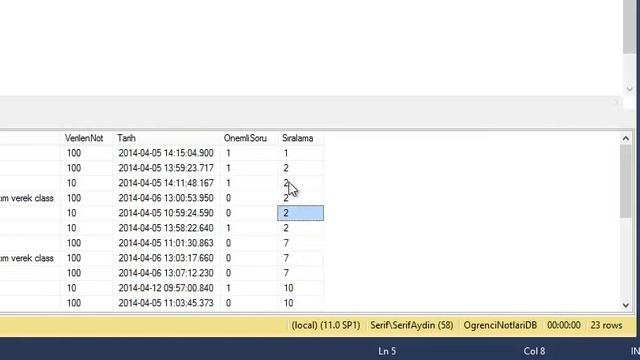The image size is (640, 360).
Task: Click date cell 2014-04-05 14:15:04.900
Action: coord(166,153)
